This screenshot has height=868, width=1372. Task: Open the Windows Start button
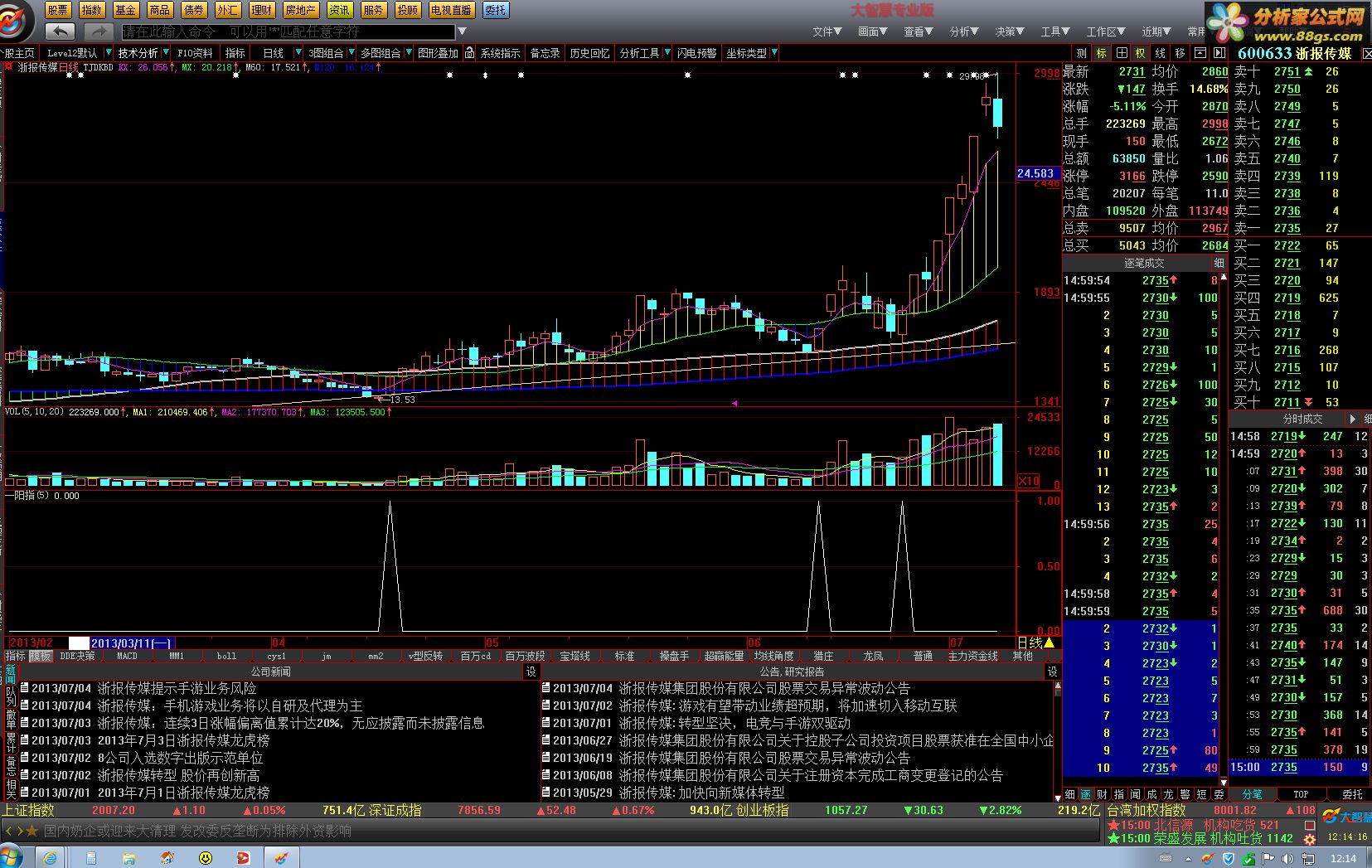11,856
